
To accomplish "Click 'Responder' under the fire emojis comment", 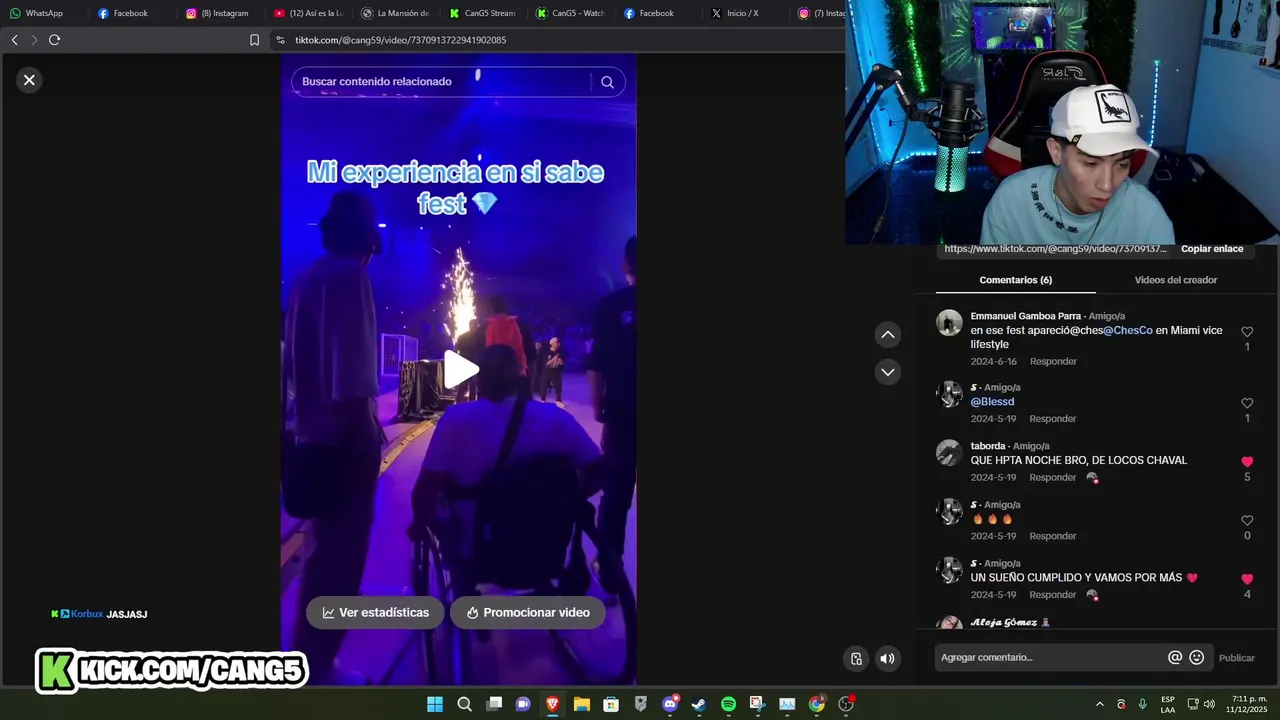I will point(1053,536).
